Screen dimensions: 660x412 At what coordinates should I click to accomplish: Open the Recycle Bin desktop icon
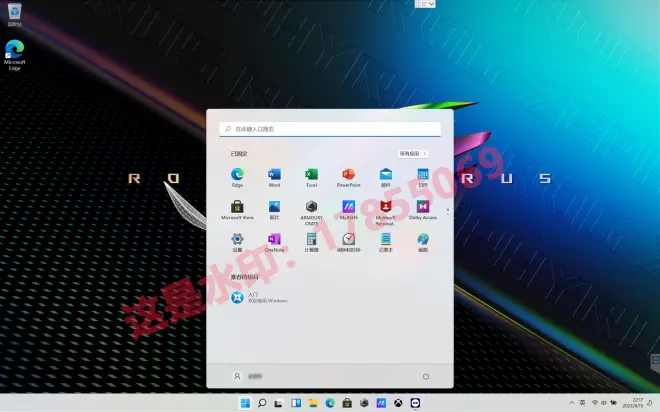pos(14,13)
